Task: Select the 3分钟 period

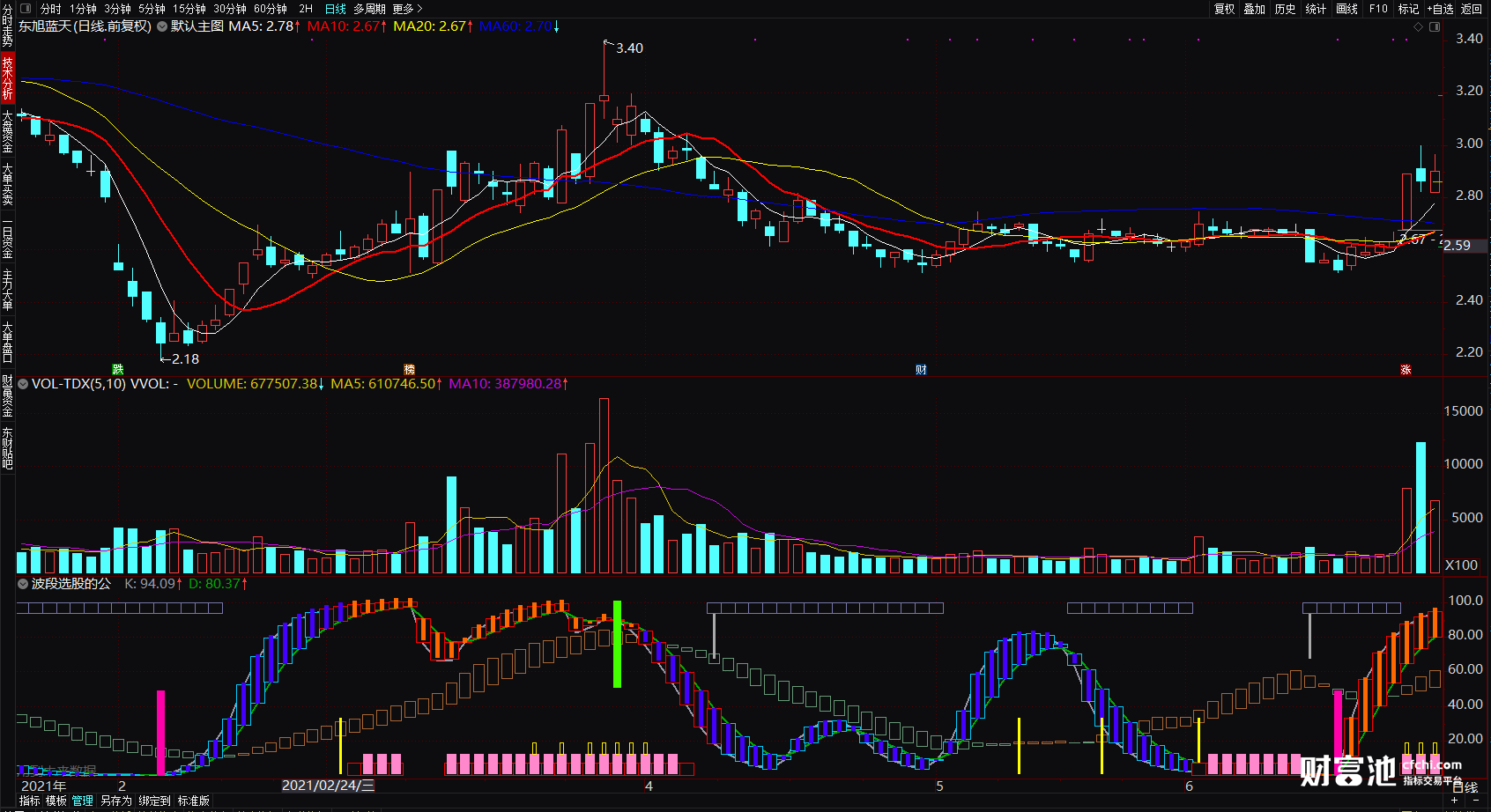Action: point(118,9)
